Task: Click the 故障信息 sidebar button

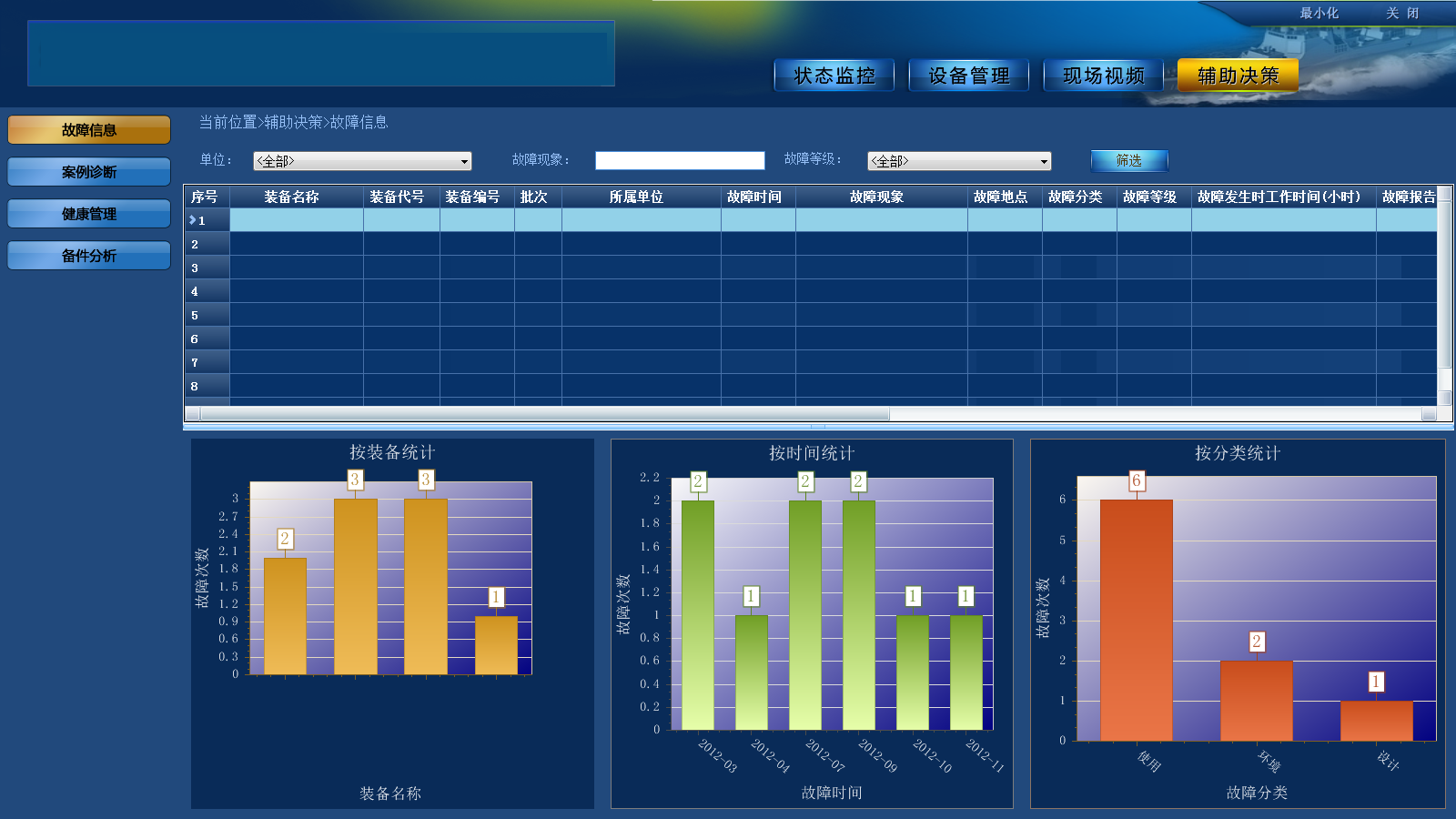Action: tap(89, 130)
